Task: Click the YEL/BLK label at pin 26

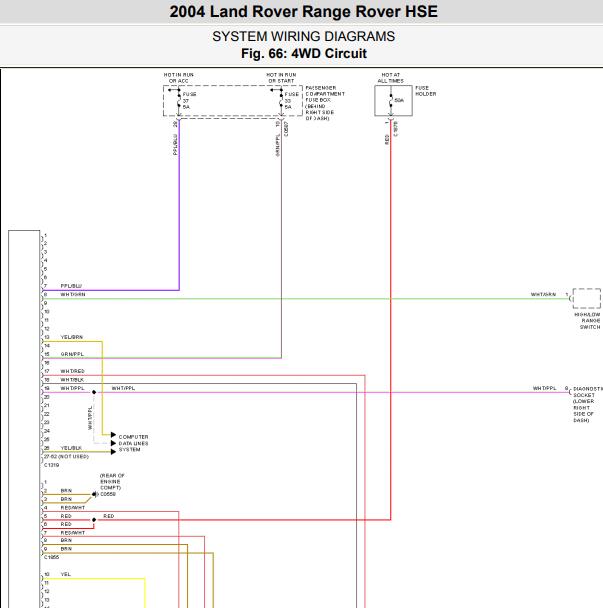Action: coord(71,448)
